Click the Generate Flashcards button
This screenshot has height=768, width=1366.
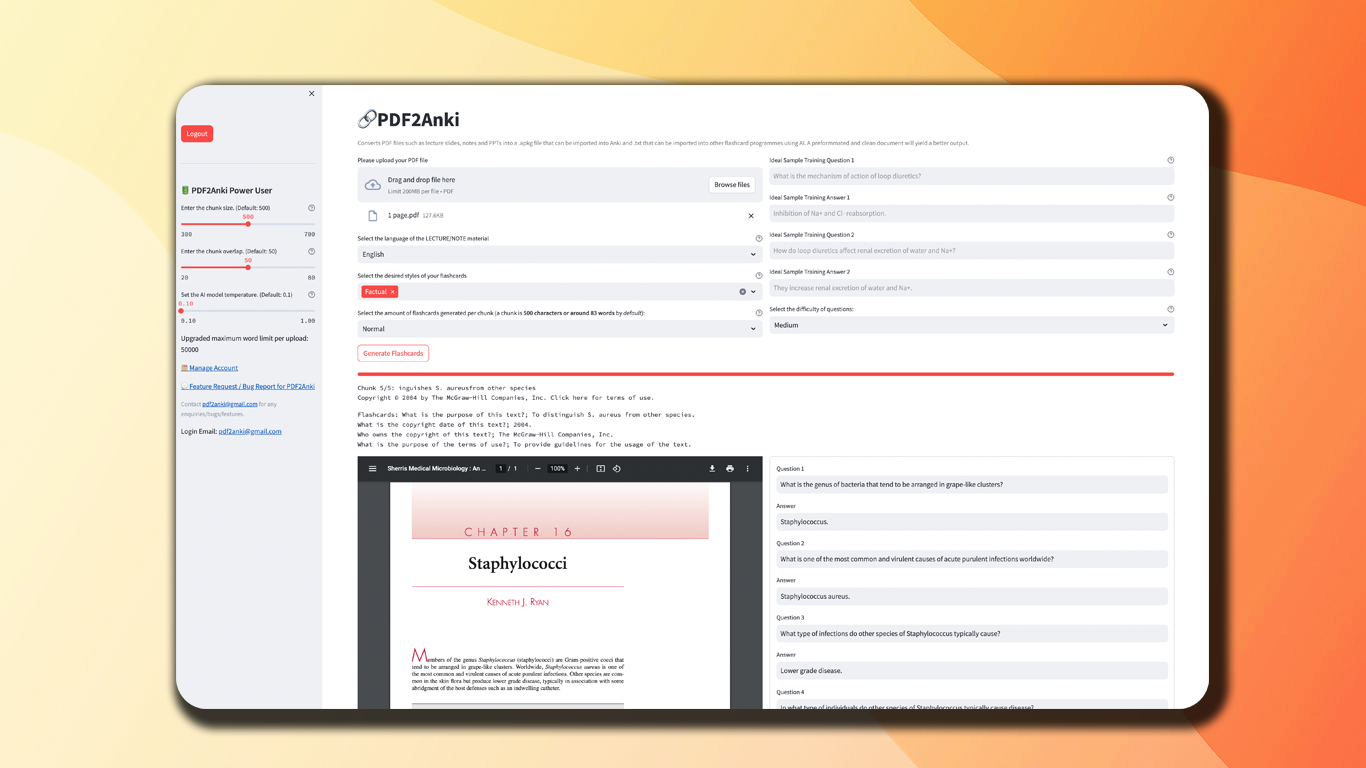coord(393,353)
